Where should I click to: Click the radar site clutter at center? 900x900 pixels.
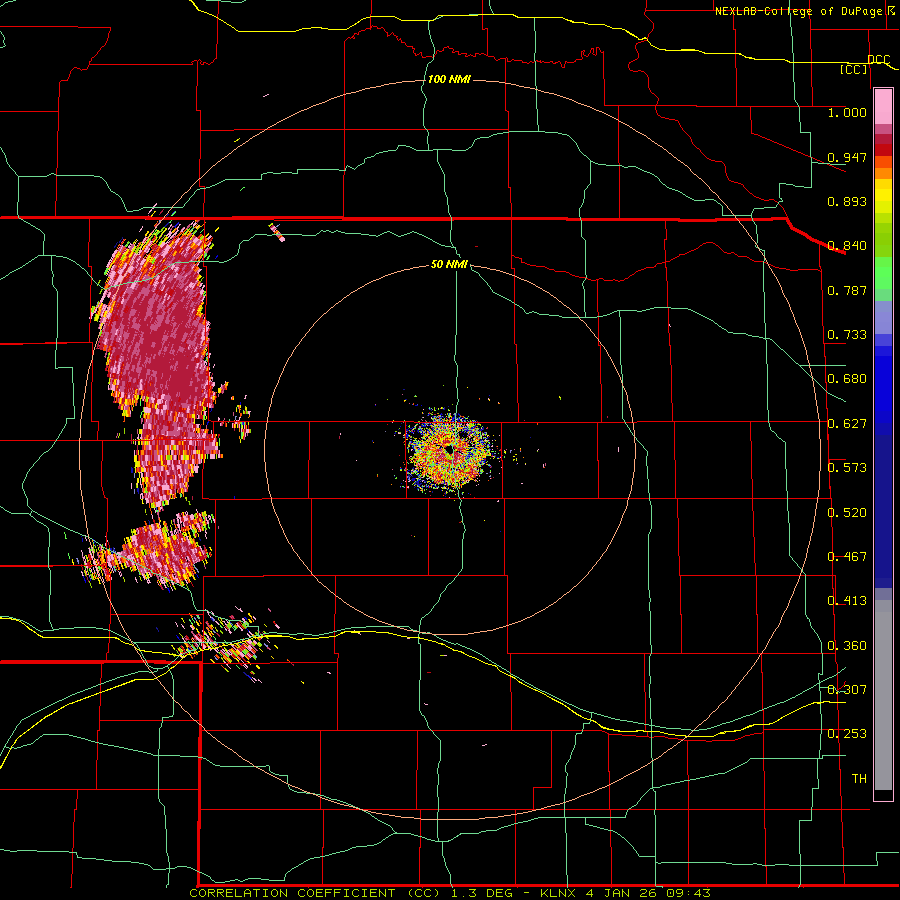point(451,451)
